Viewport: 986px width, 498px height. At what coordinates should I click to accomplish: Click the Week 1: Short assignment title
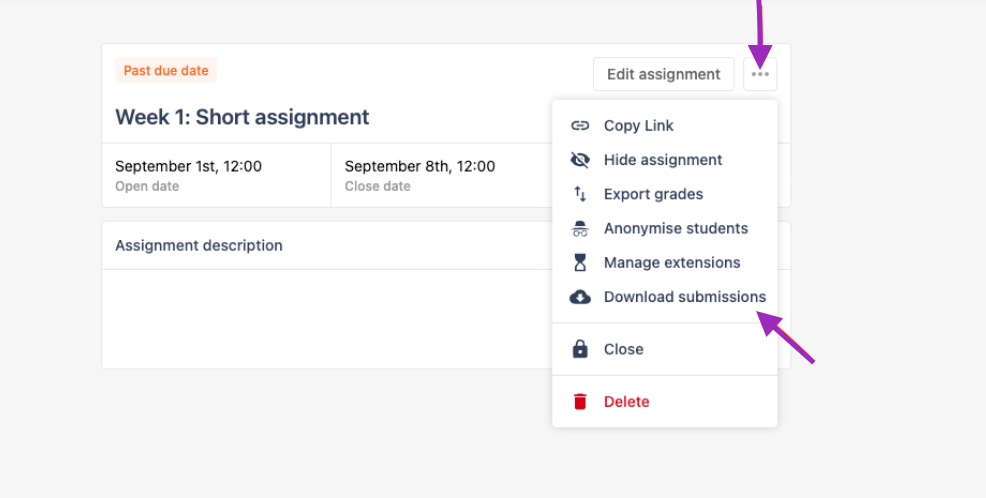242,117
